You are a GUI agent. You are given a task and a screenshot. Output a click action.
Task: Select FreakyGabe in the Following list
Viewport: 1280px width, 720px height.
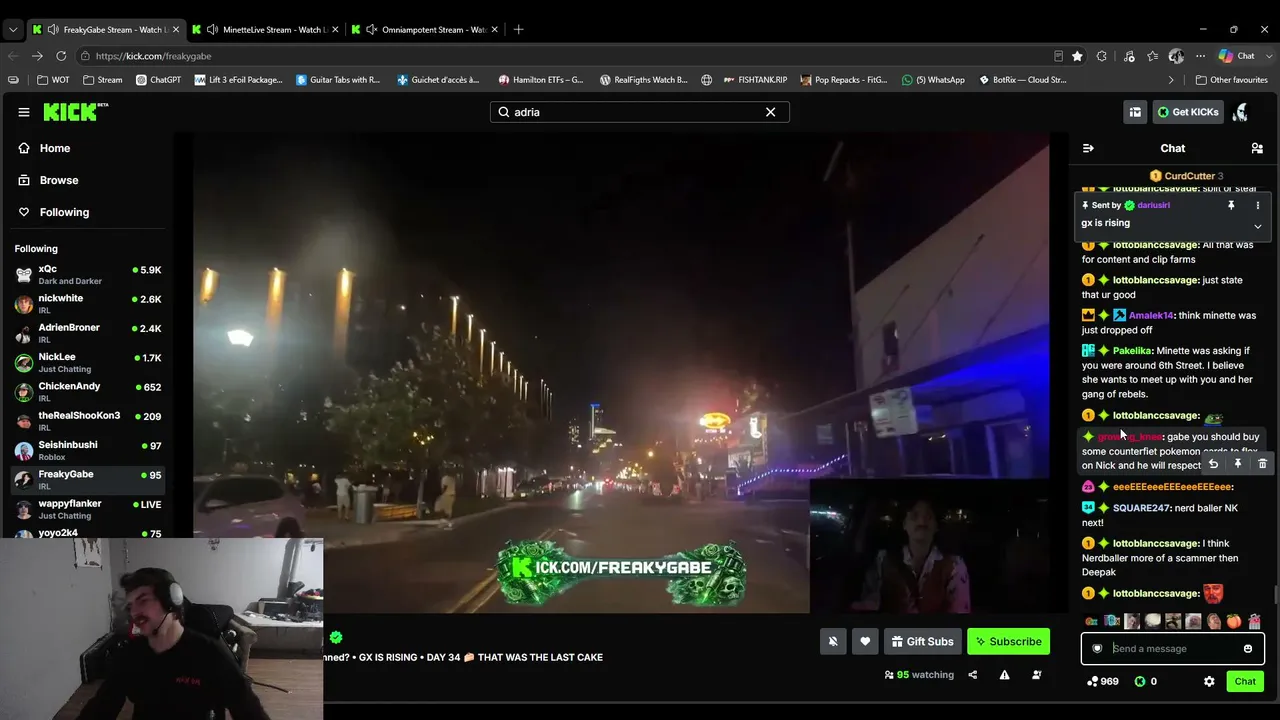88,479
